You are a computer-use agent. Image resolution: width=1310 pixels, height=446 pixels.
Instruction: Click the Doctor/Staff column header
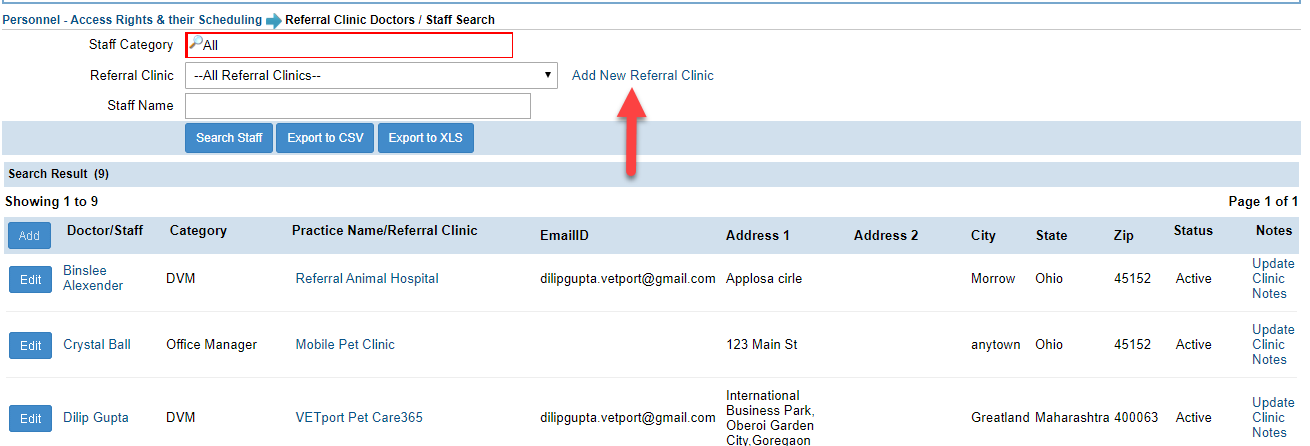pyautogui.click(x=105, y=230)
